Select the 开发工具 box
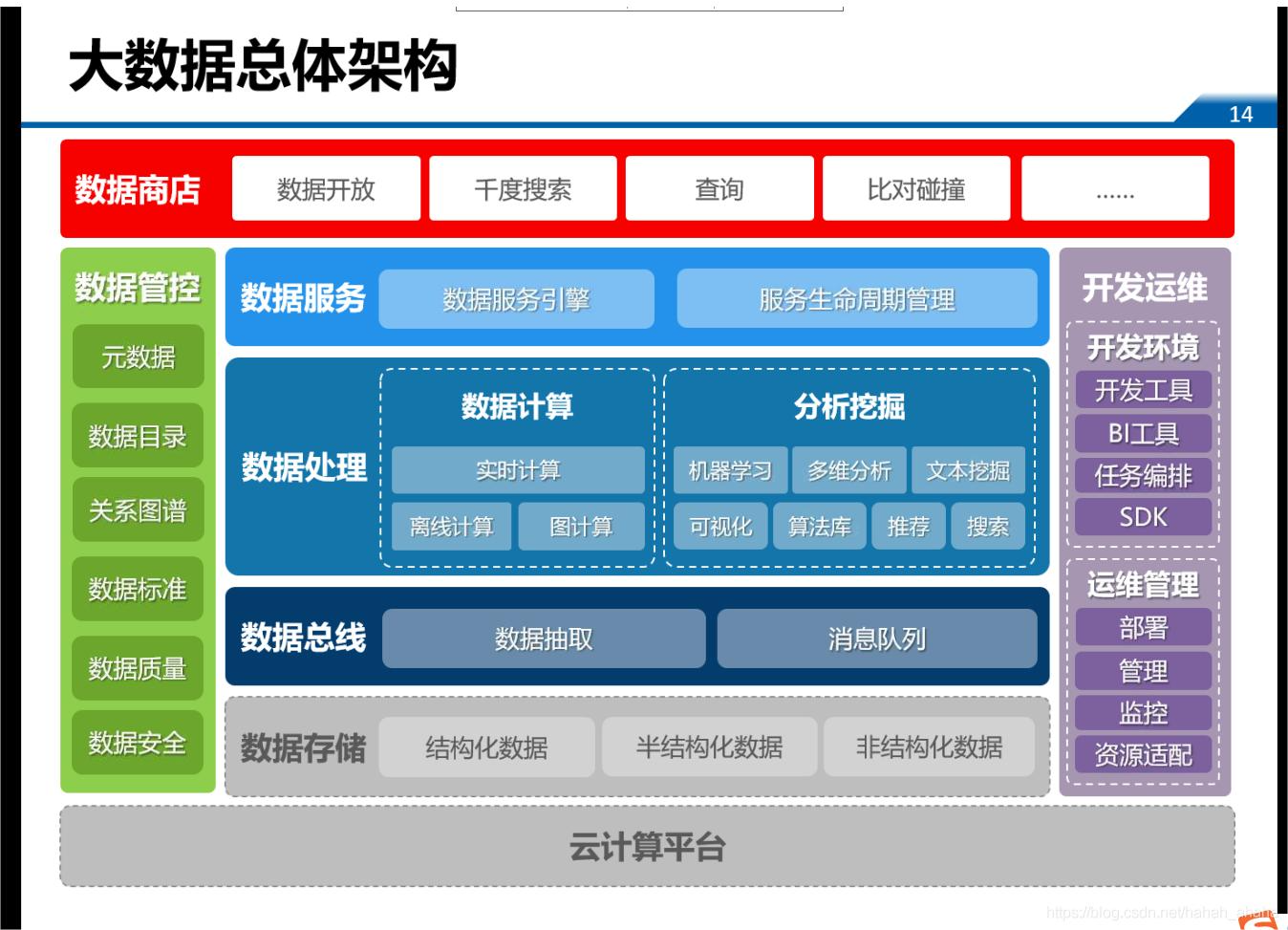The height and width of the screenshot is (930, 1288). point(1144,390)
